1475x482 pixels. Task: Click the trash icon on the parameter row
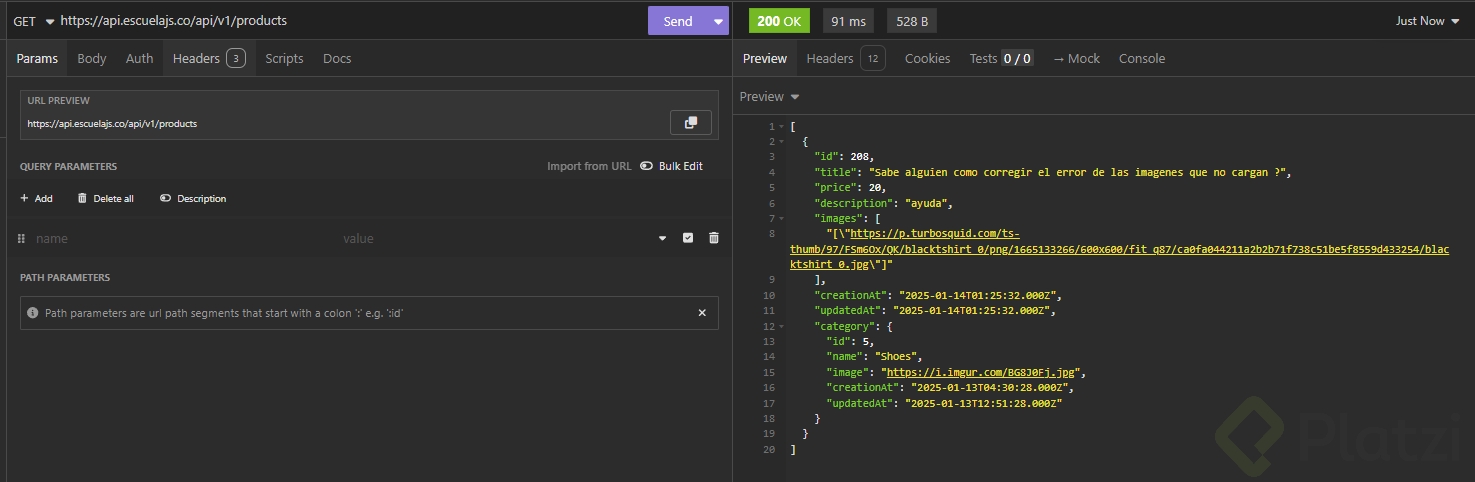[x=713, y=238]
